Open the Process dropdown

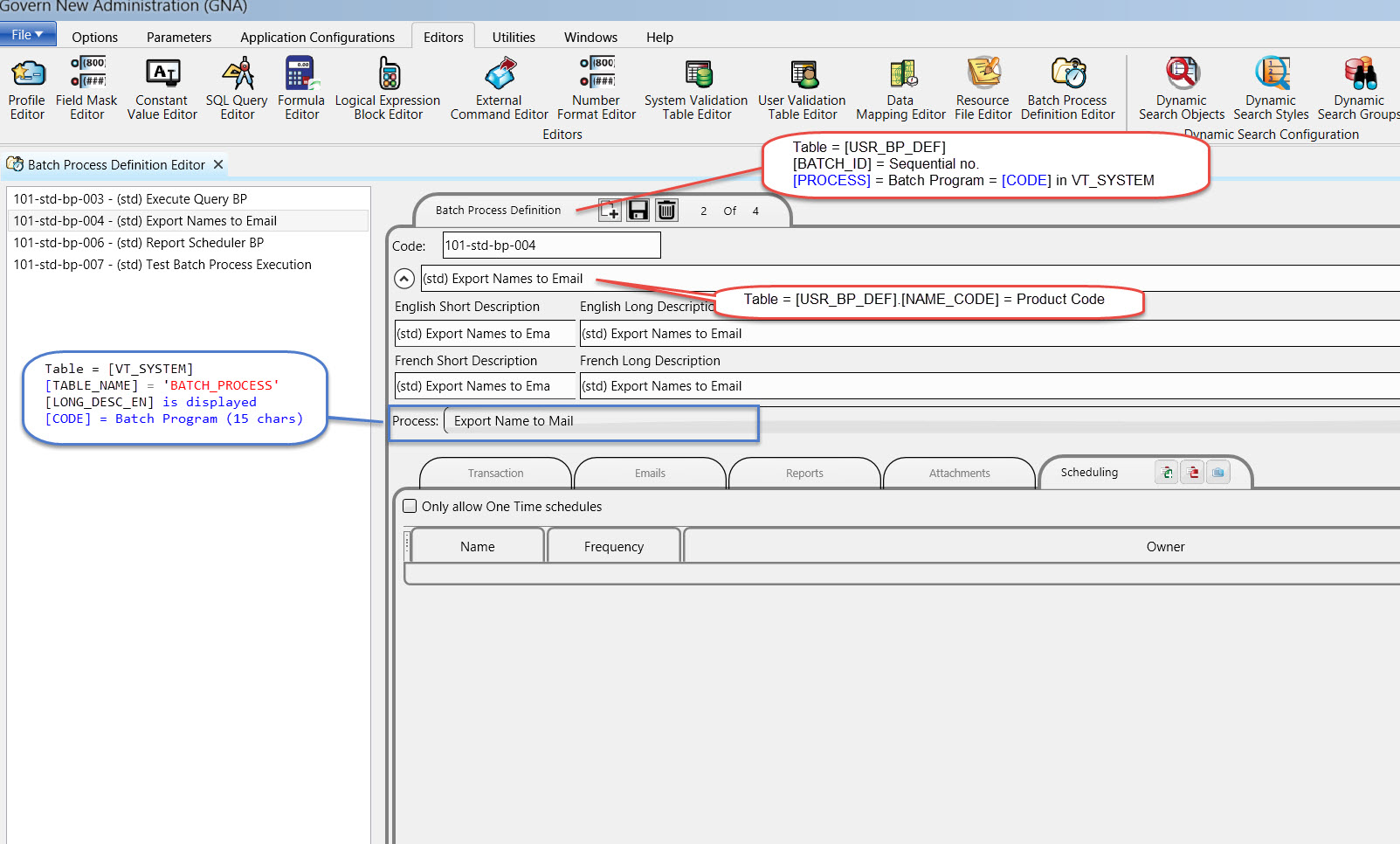pos(601,421)
